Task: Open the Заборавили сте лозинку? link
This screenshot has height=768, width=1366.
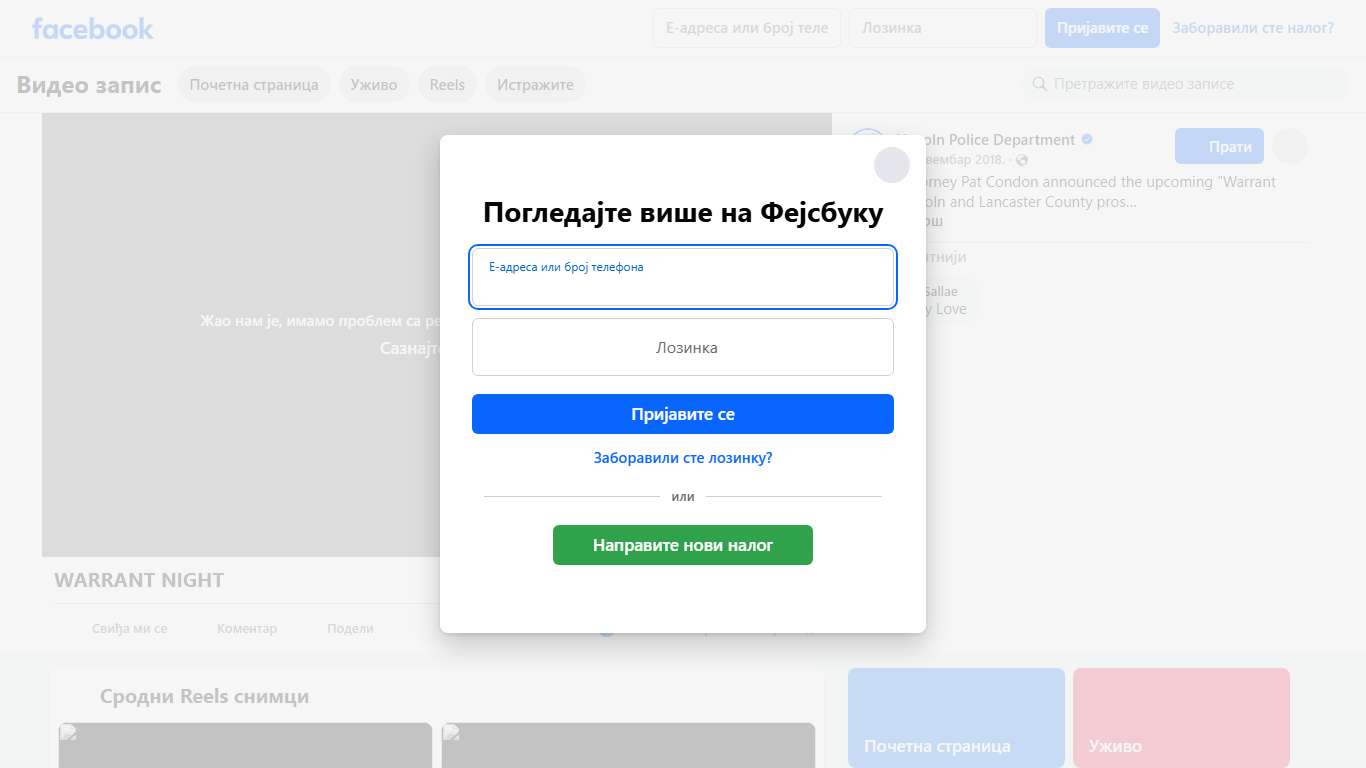Action: 682,458
